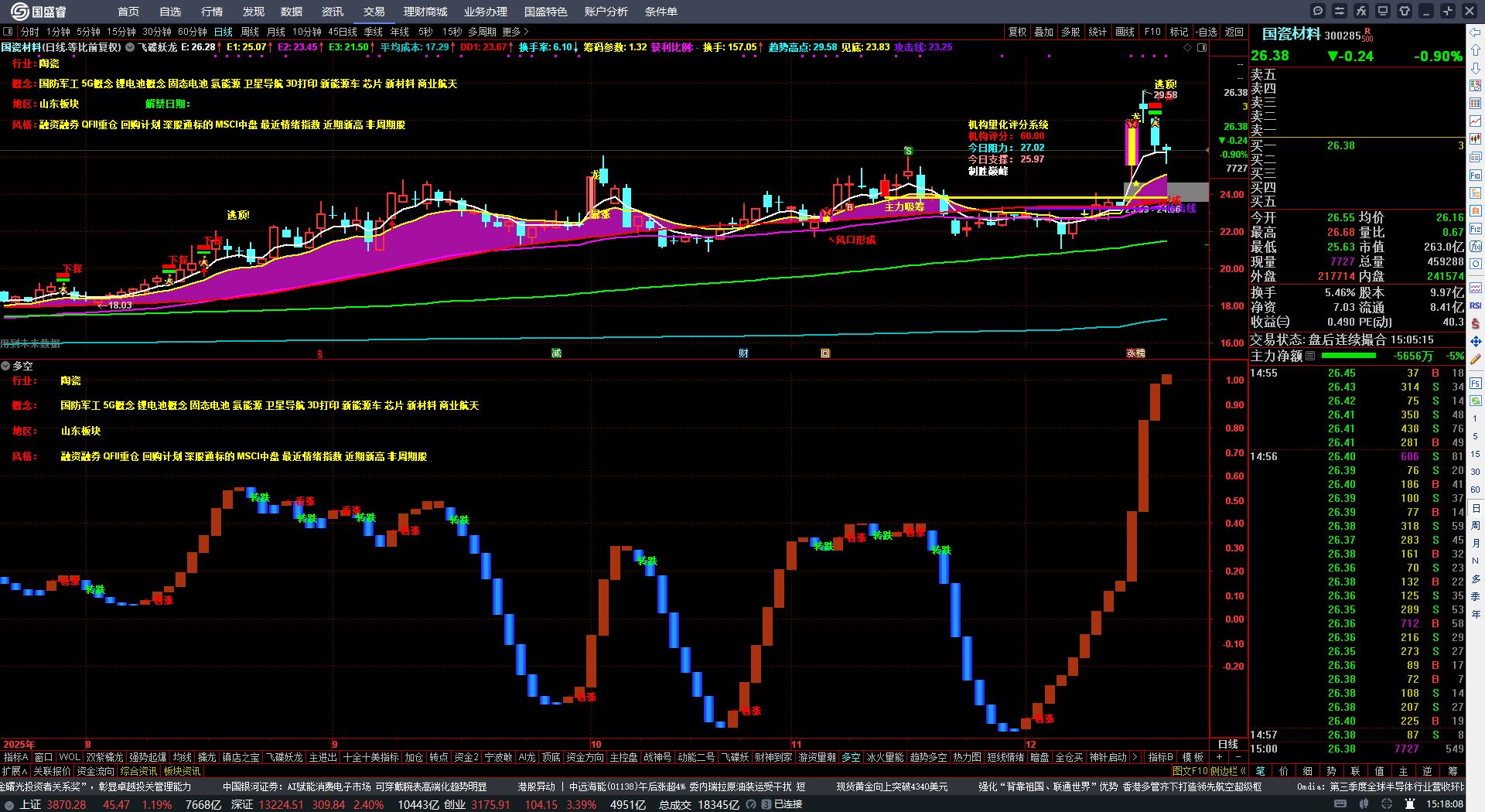Click the up arrow in right sidebar

coord(1476,50)
